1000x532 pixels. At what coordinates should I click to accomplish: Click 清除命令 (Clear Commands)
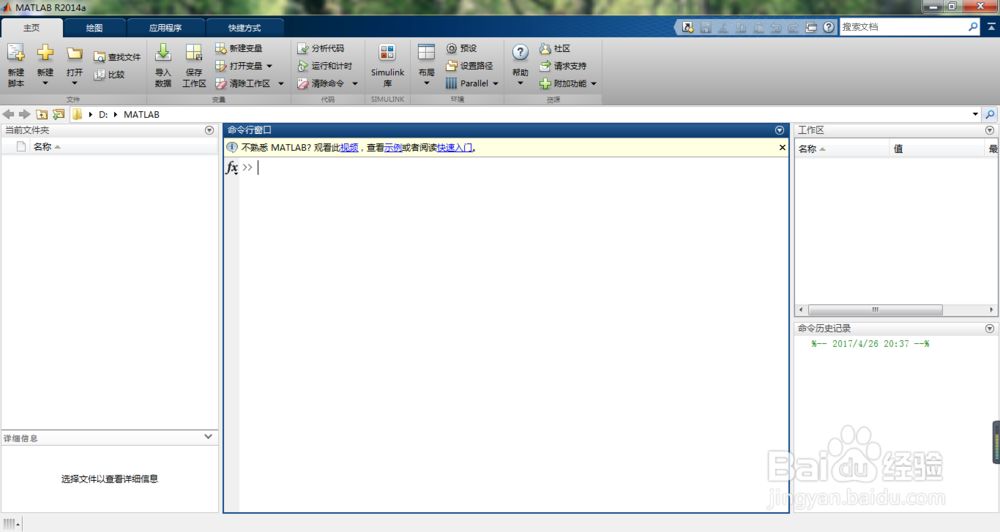(321, 84)
